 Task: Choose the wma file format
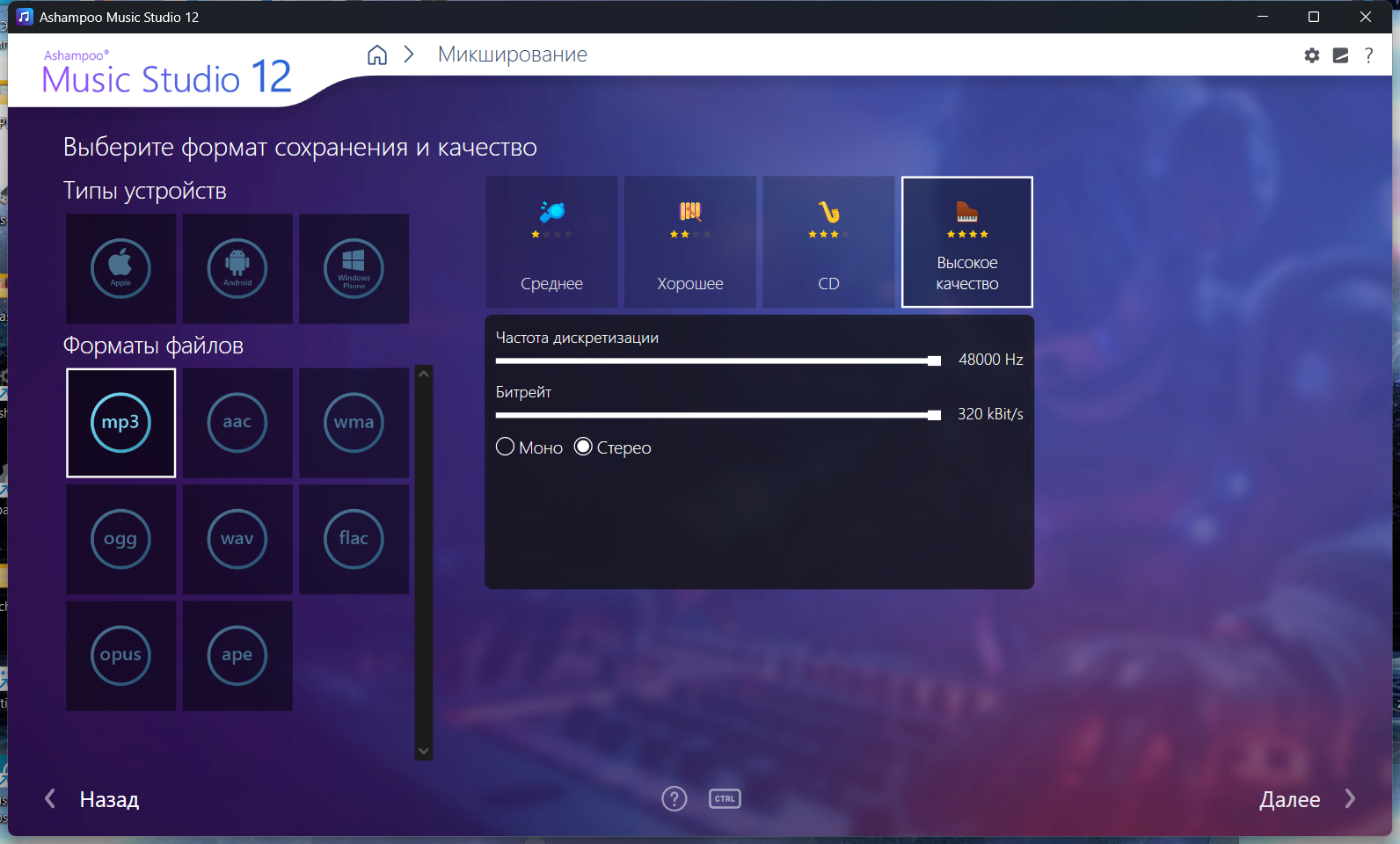354,423
